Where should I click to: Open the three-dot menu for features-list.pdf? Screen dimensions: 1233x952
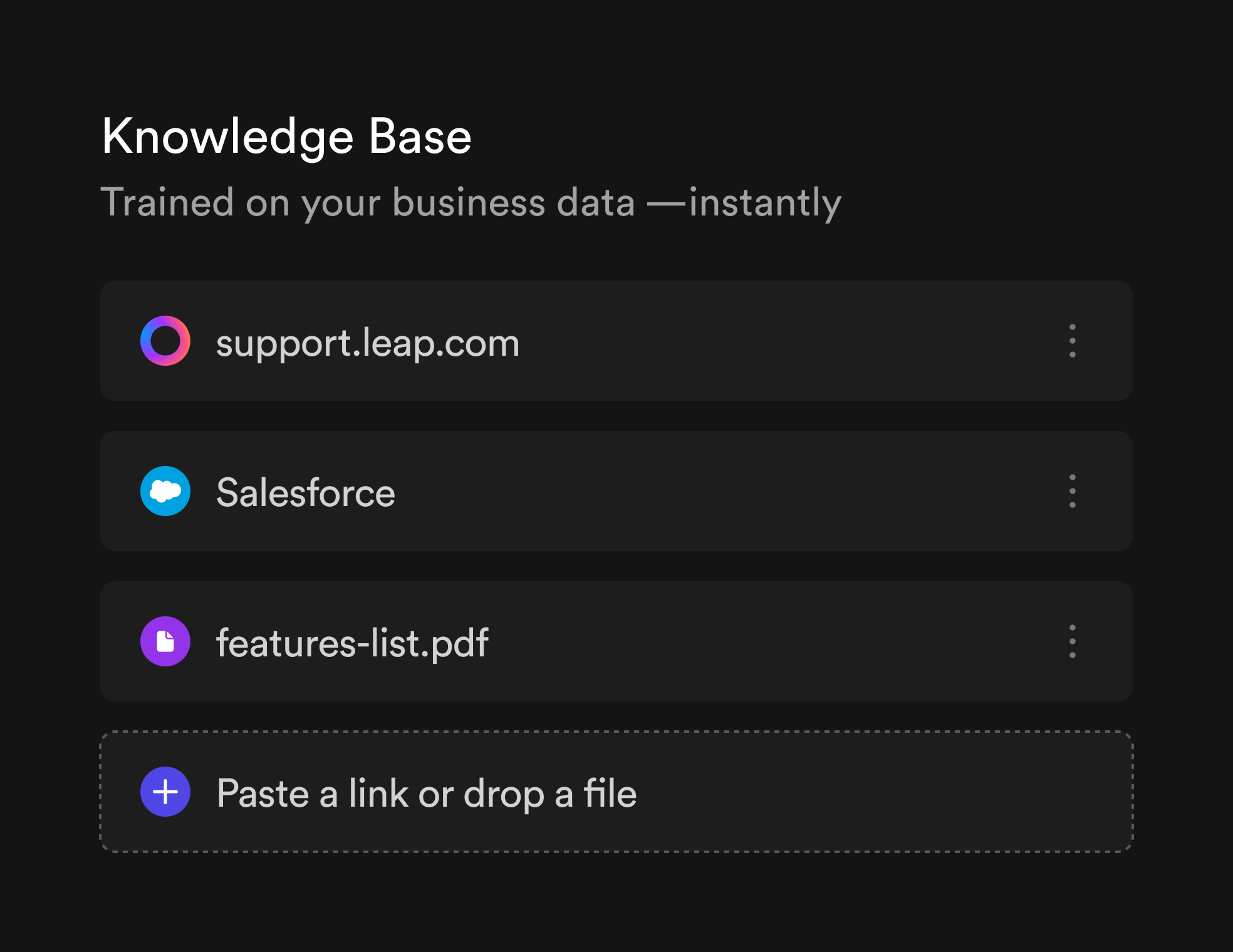[1073, 641]
